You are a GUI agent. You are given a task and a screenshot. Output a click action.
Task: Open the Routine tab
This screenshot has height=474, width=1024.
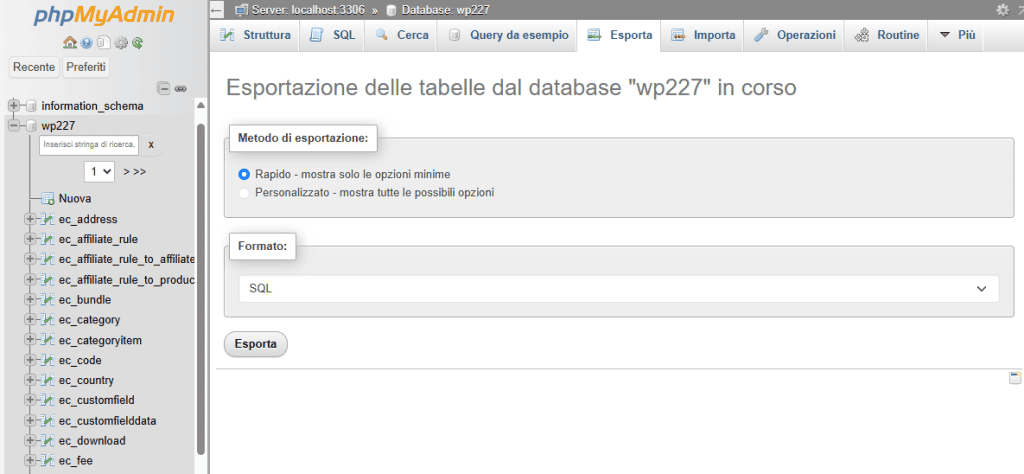tap(886, 35)
